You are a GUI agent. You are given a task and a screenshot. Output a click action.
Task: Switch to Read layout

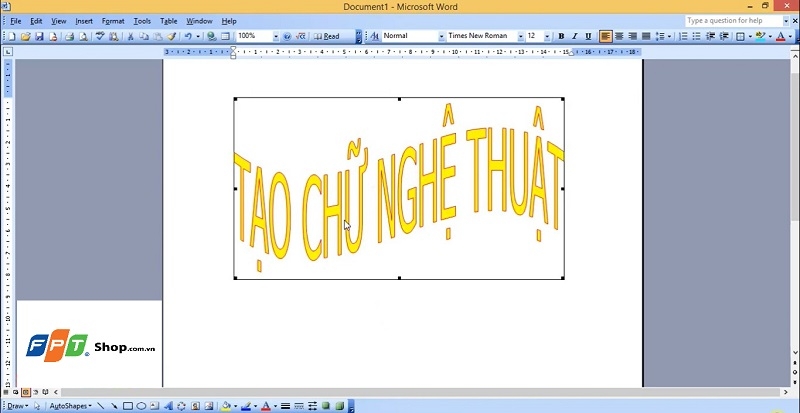tap(327, 36)
